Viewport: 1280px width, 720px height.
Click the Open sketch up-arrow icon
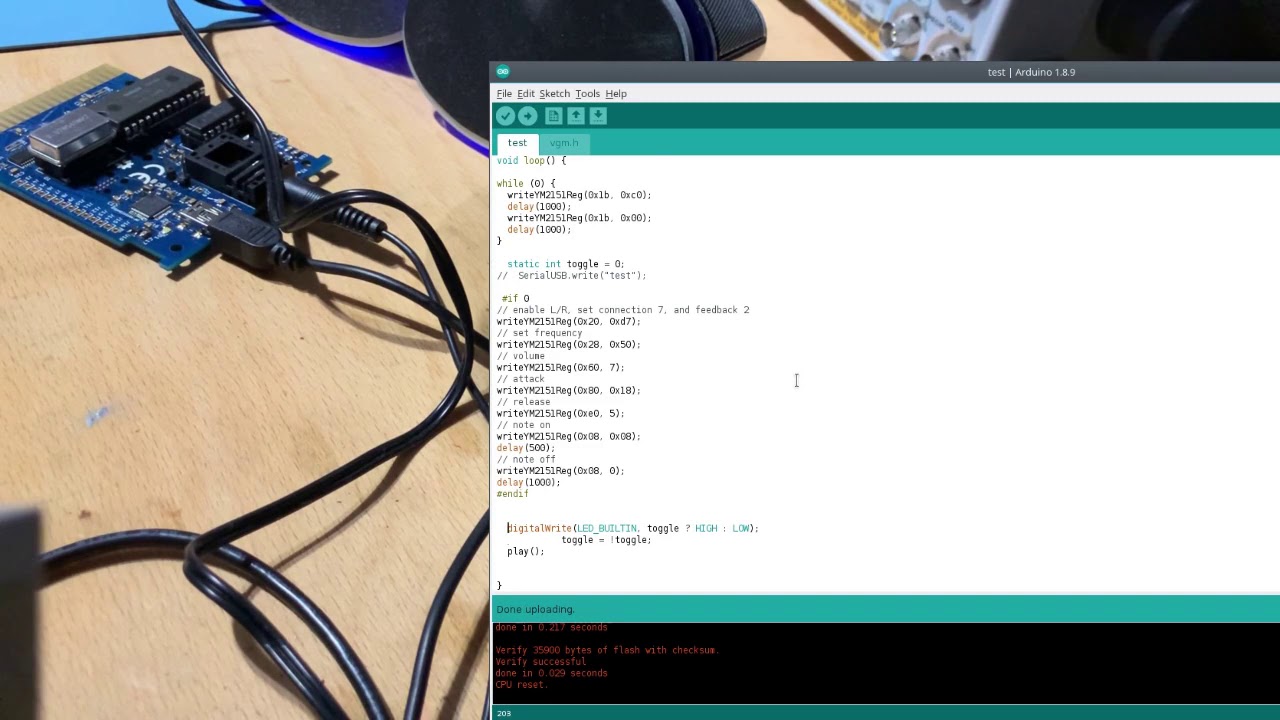click(576, 116)
